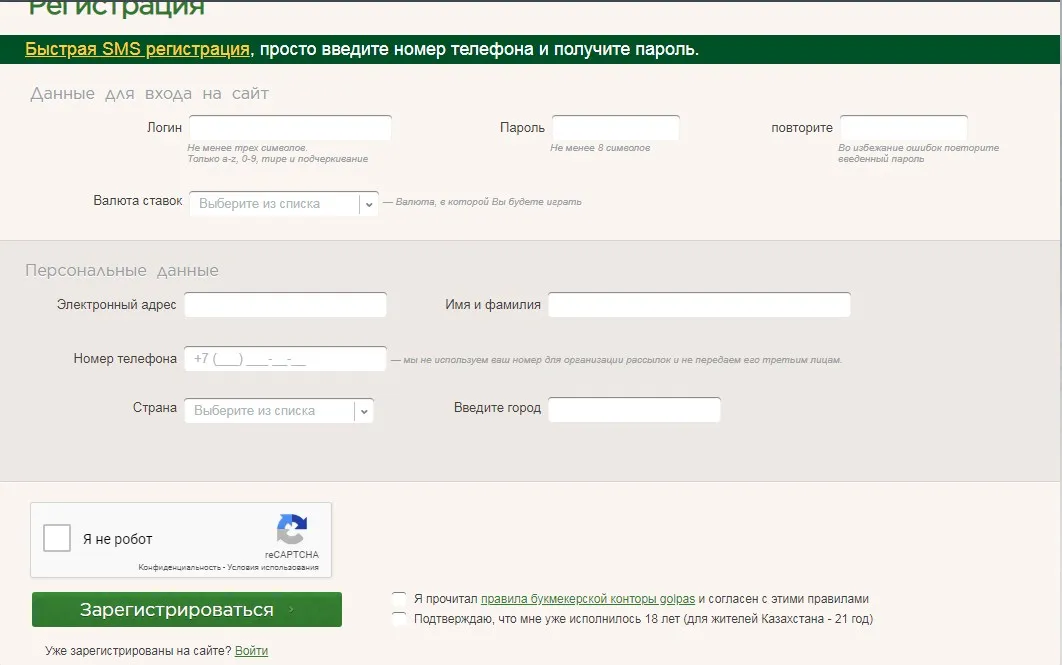Tick checkbox confirming age 18 or older

[x=399, y=618]
